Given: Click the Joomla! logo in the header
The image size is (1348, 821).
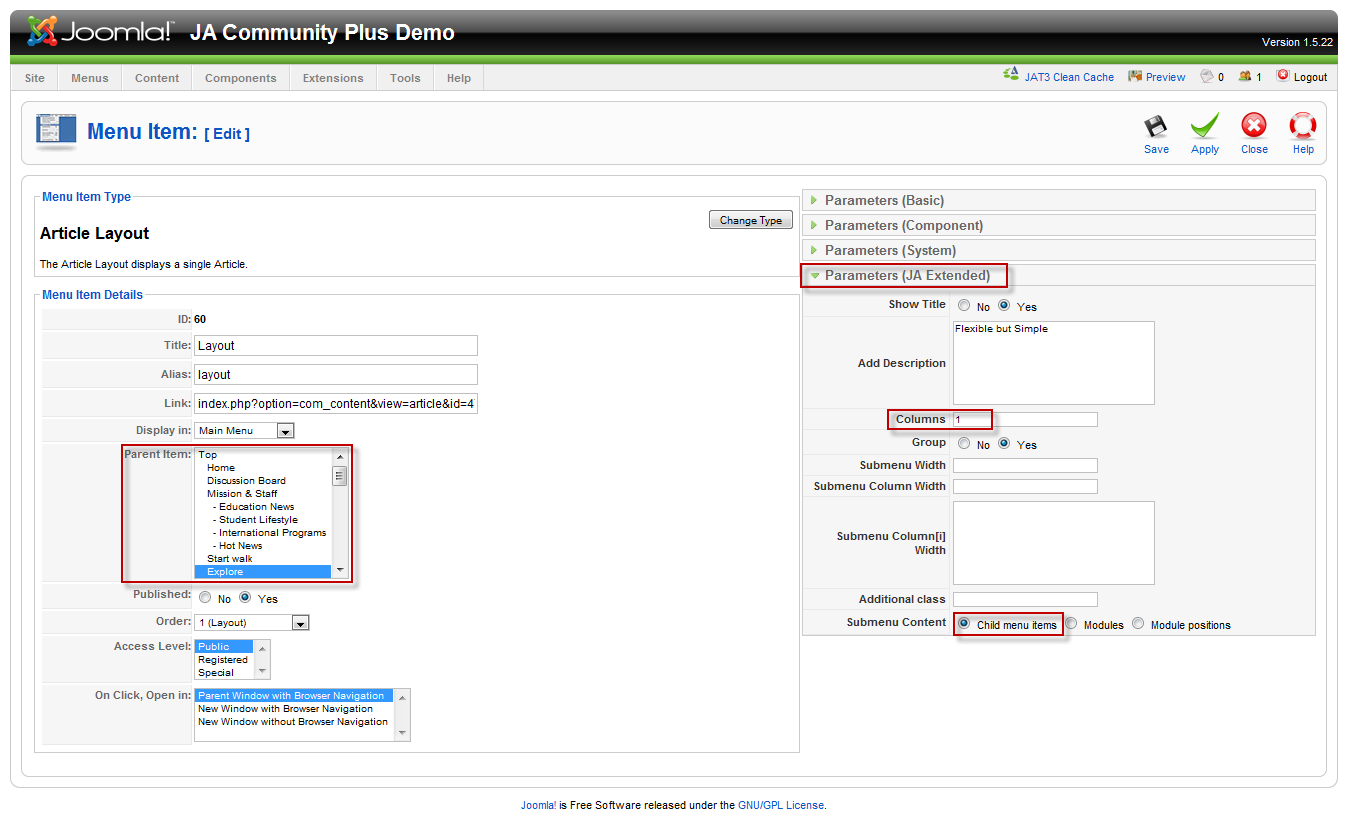Looking at the screenshot, I should pyautogui.click(x=100, y=33).
